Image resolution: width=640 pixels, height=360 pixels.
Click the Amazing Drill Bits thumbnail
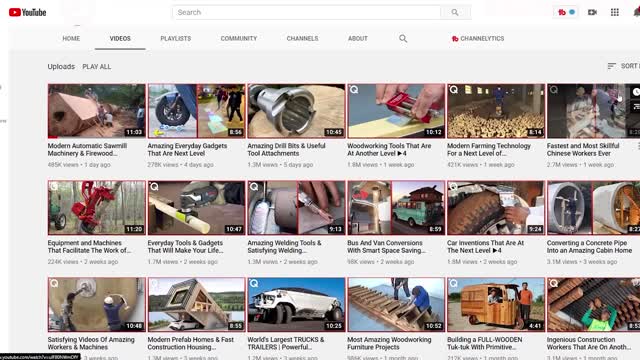pyautogui.click(x=296, y=111)
